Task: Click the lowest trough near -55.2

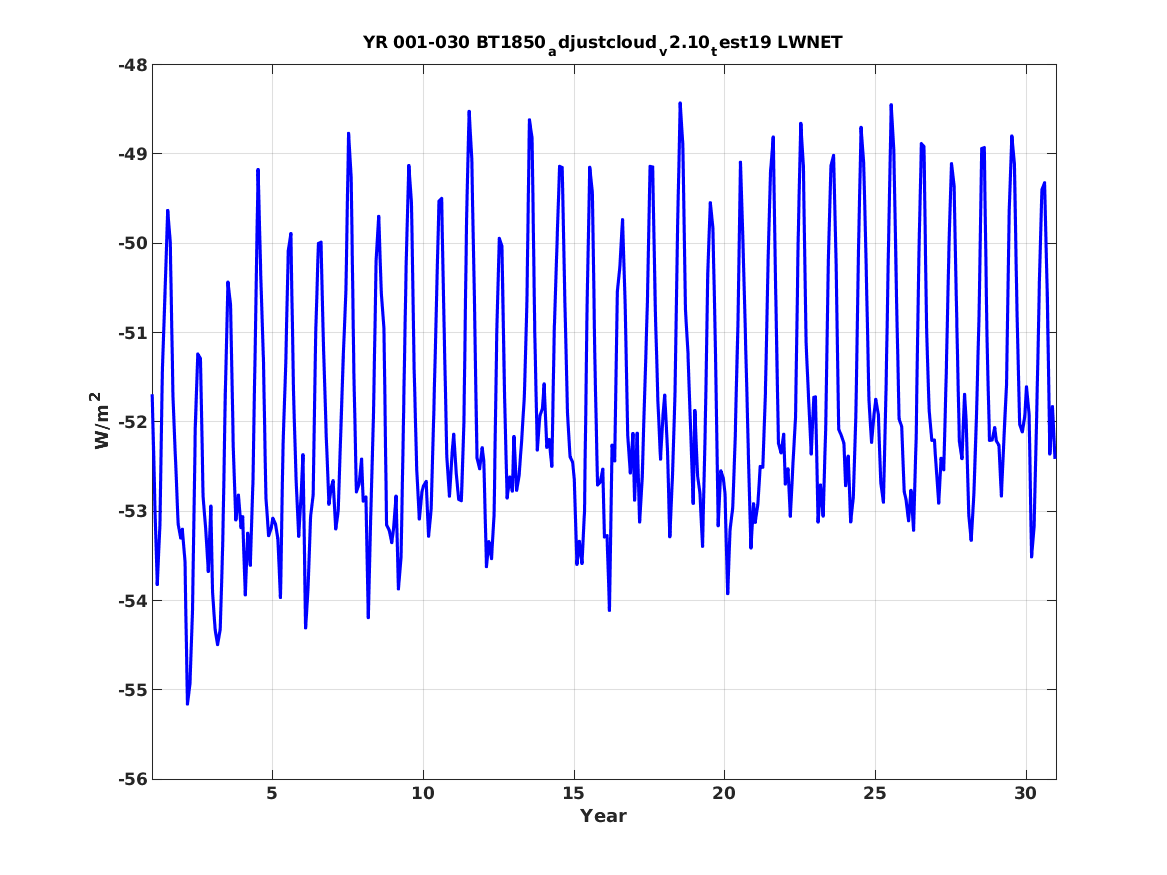Action: click(x=188, y=703)
